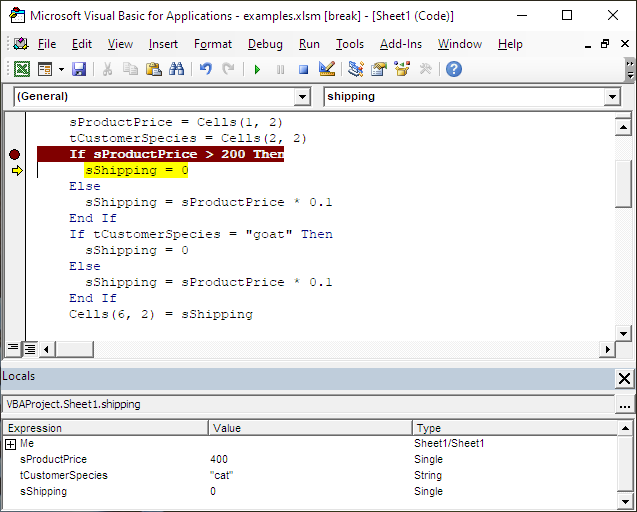Click VBAProject.Sheet1.shipping context field

[309, 405]
